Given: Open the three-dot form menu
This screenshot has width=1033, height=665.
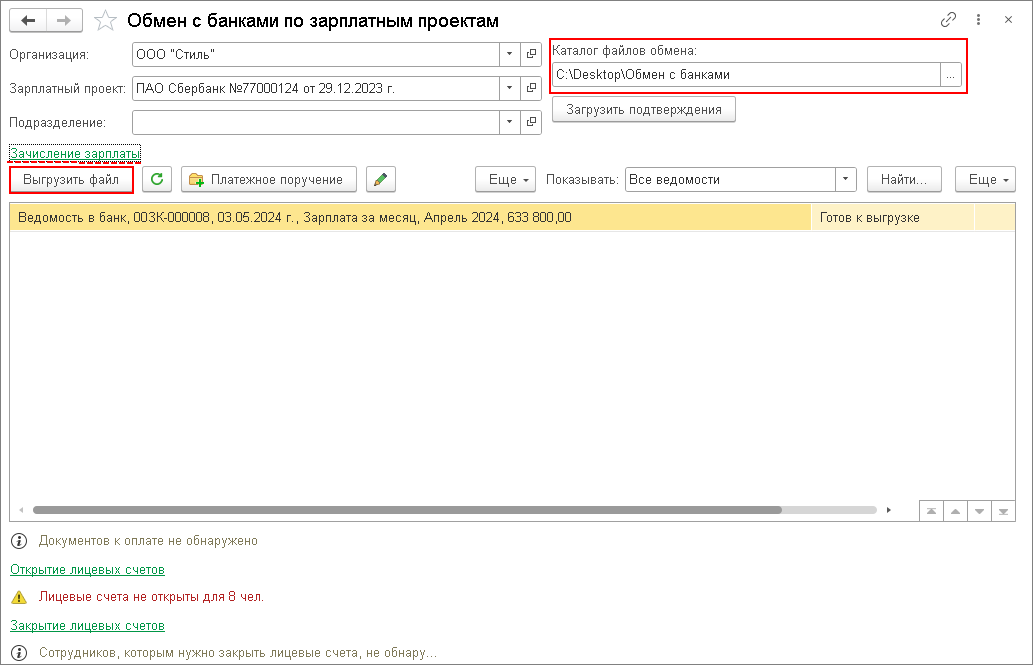Looking at the screenshot, I should click(978, 20).
